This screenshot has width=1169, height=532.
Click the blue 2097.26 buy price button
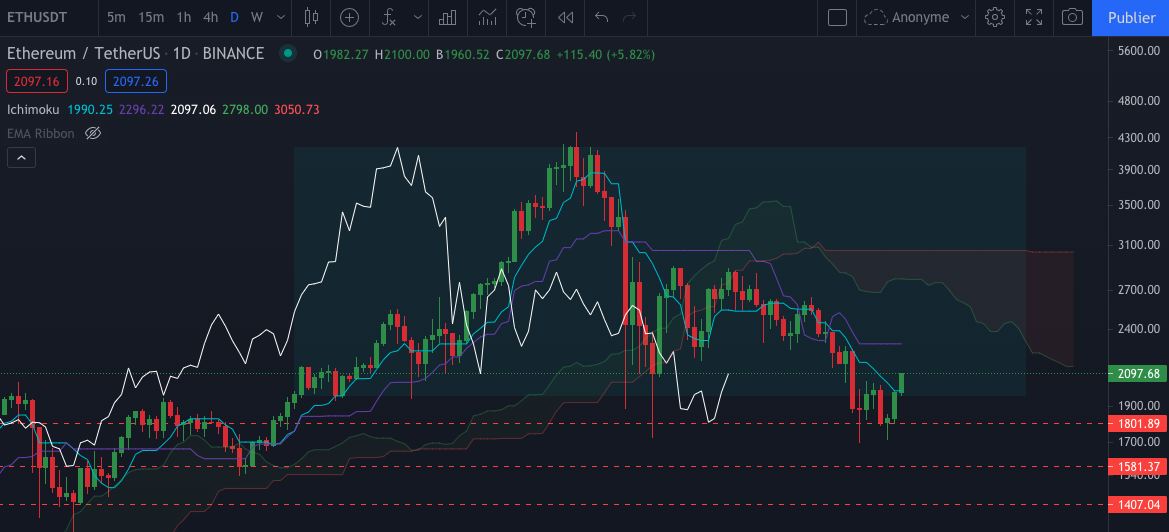point(136,80)
